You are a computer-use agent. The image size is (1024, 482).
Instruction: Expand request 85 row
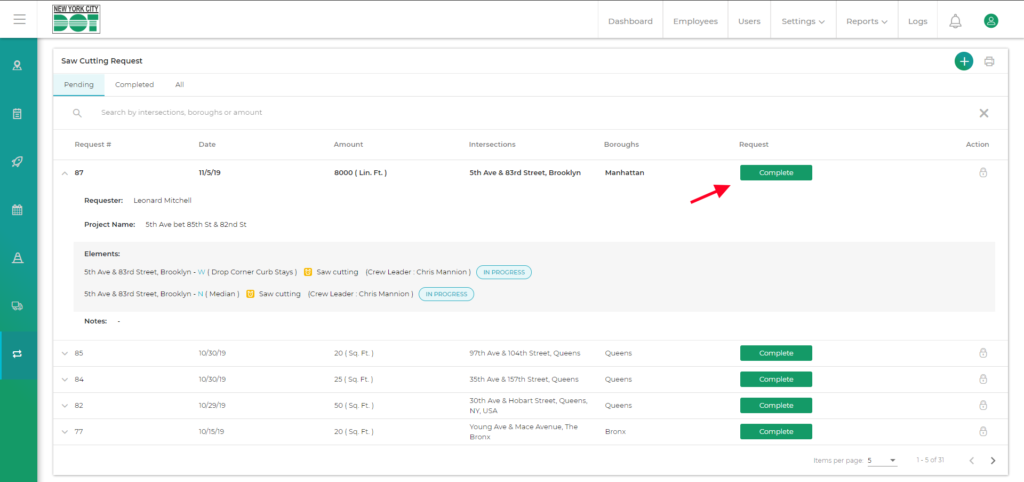(x=65, y=353)
